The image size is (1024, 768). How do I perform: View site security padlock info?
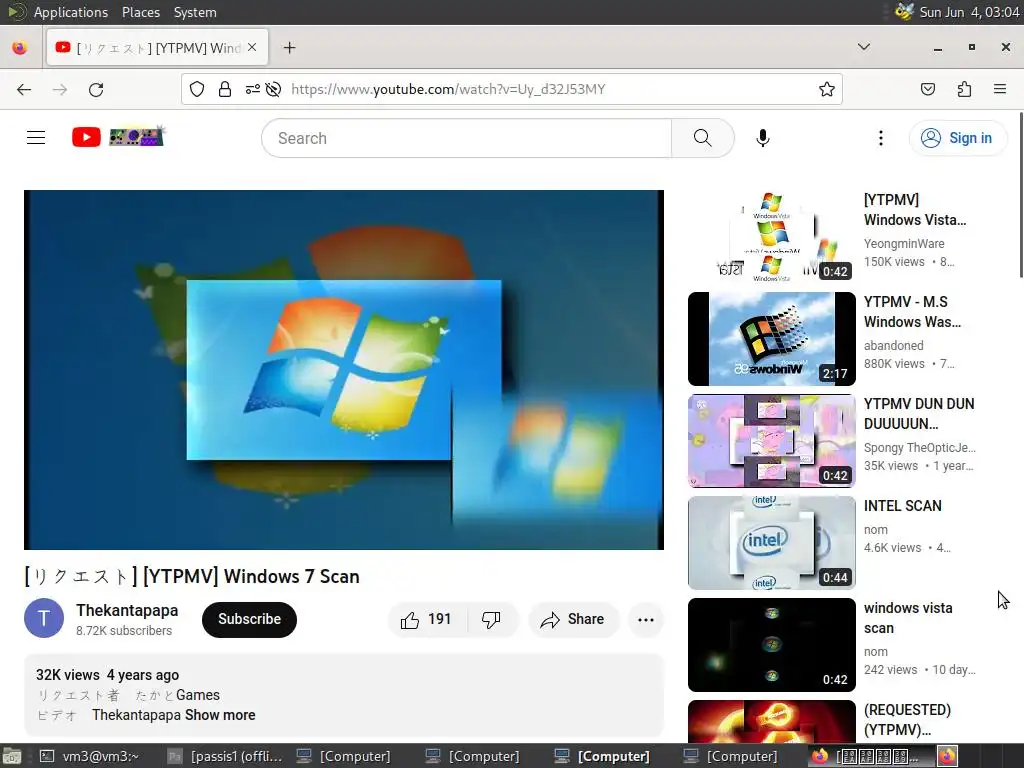pyautogui.click(x=225, y=89)
